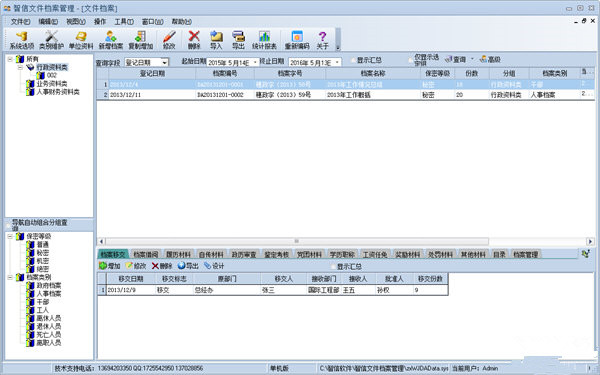Click the horizontal scrollbar thumb of archive grid
Screen dimensions: 600x375
(x=297, y=241)
